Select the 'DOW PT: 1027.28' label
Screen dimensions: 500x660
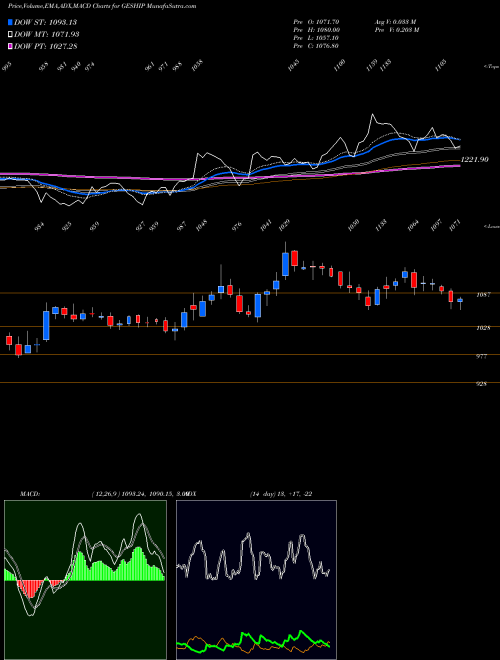pos(45,46)
